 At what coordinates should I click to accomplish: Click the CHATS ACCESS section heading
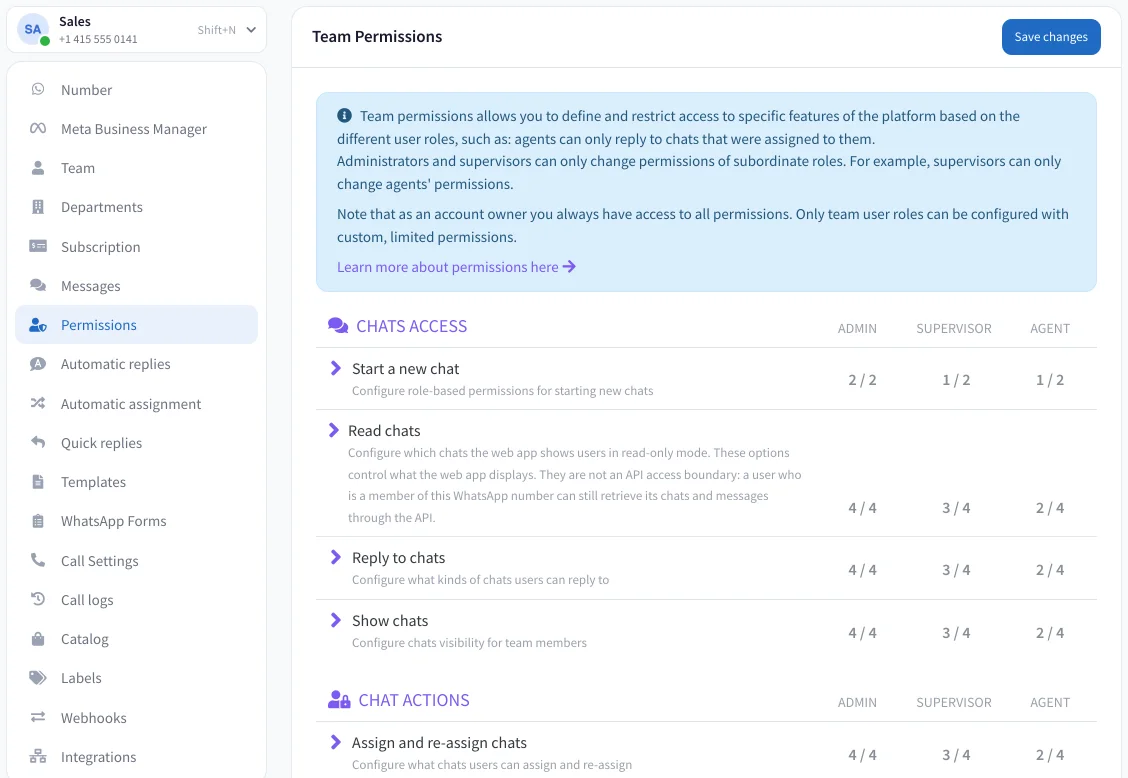pos(411,326)
